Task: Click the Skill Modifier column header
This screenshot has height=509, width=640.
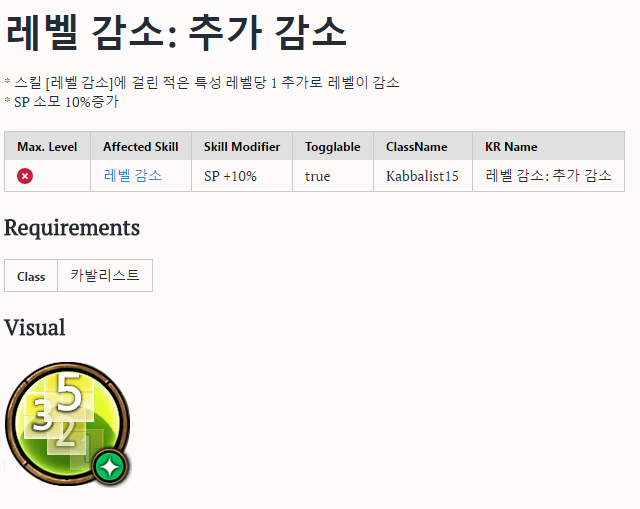Action: click(242, 146)
